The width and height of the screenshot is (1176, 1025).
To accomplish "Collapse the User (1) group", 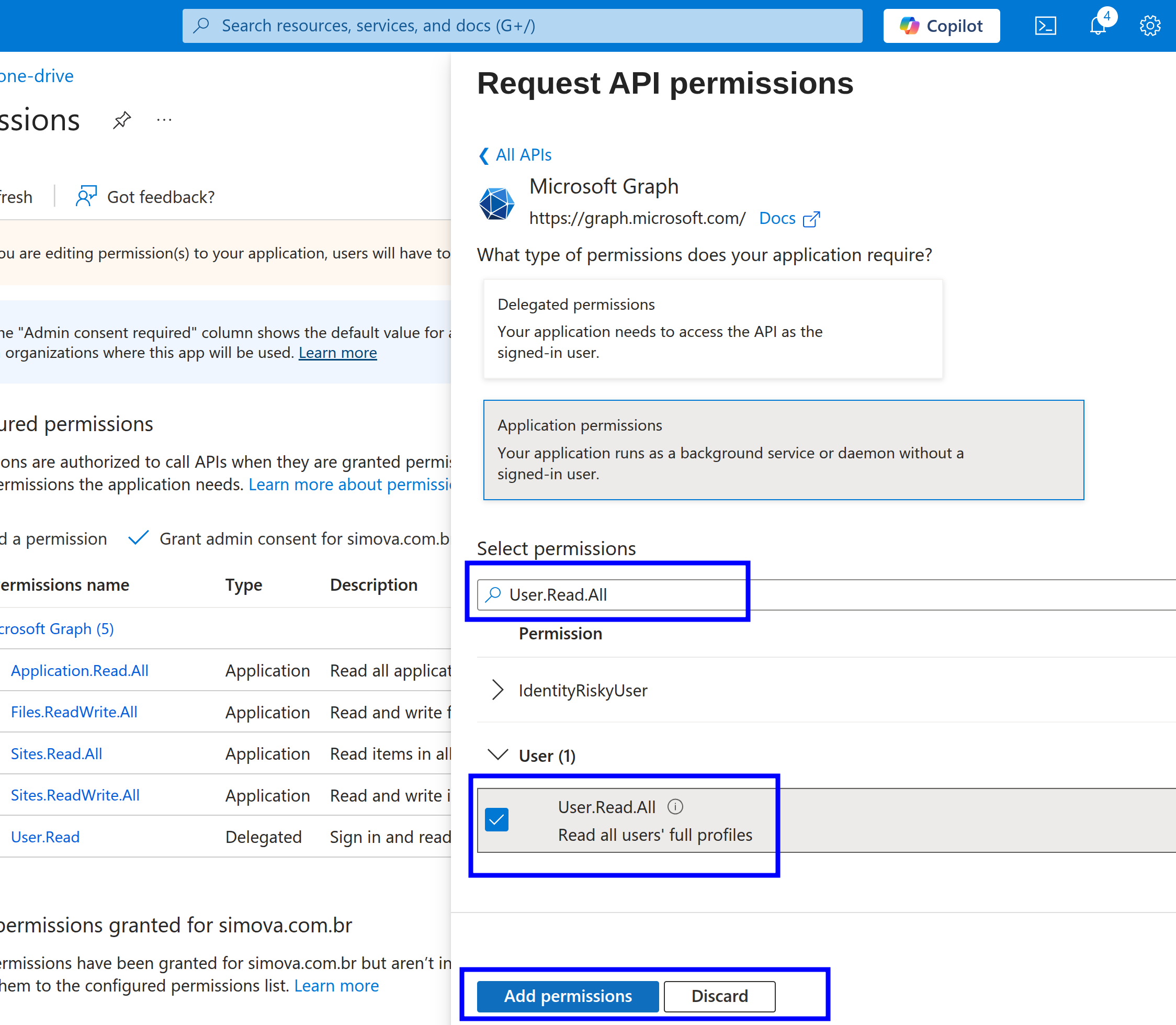I will pyautogui.click(x=497, y=755).
